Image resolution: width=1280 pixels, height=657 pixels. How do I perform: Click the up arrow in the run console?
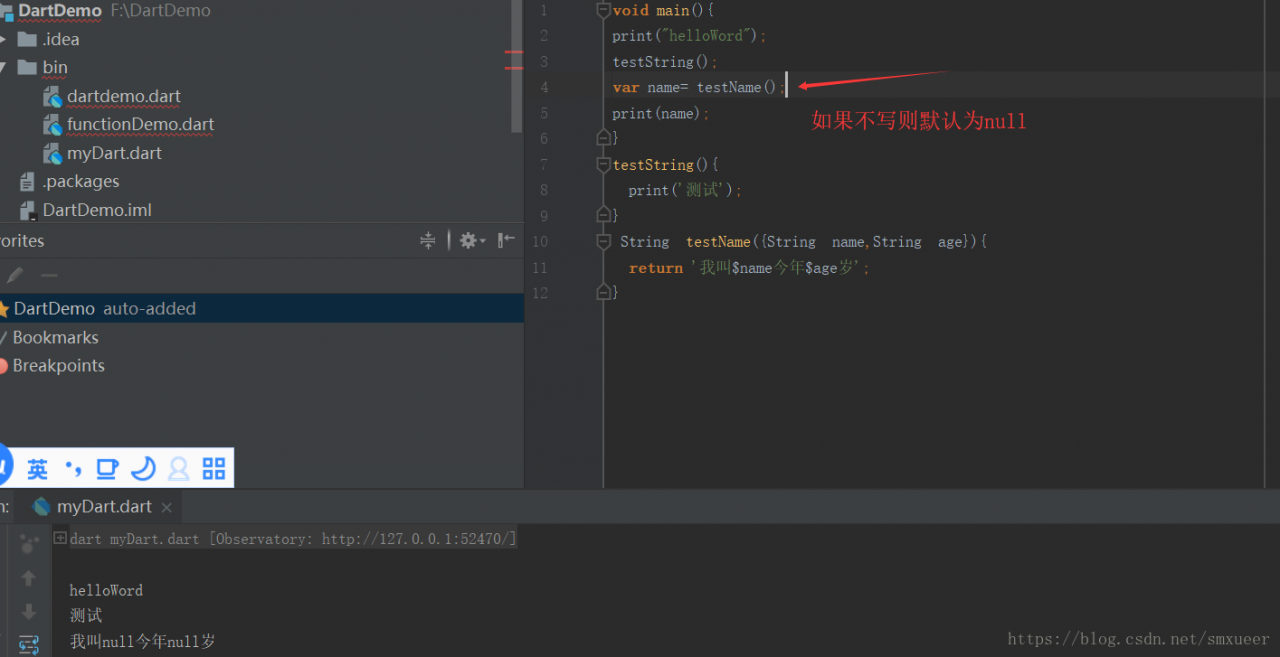28,578
